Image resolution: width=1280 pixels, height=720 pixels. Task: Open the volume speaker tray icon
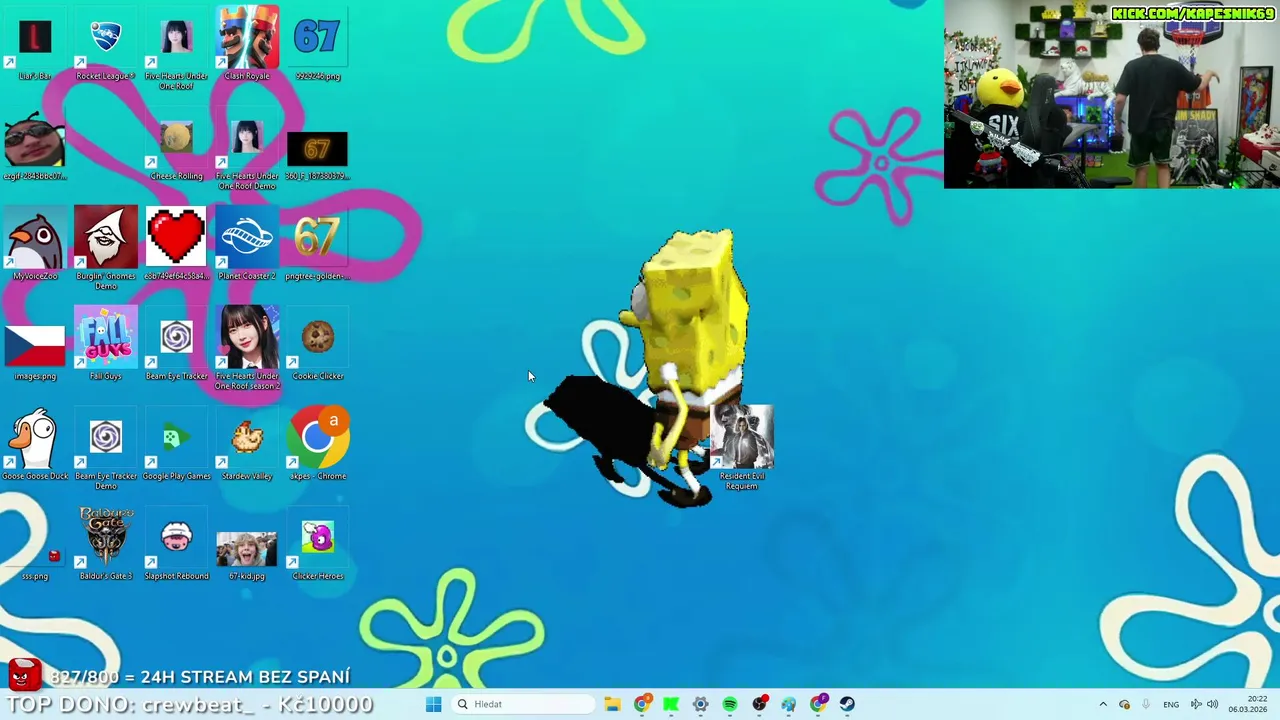click(1212, 704)
